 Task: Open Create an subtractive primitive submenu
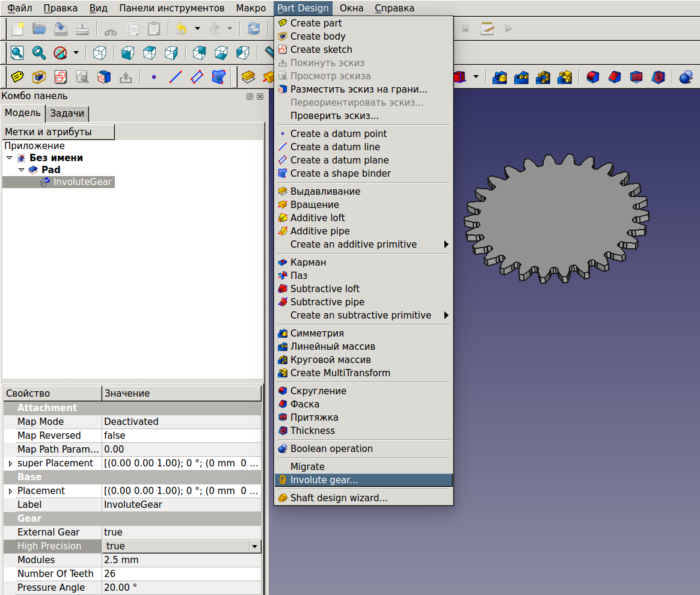point(363,316)
